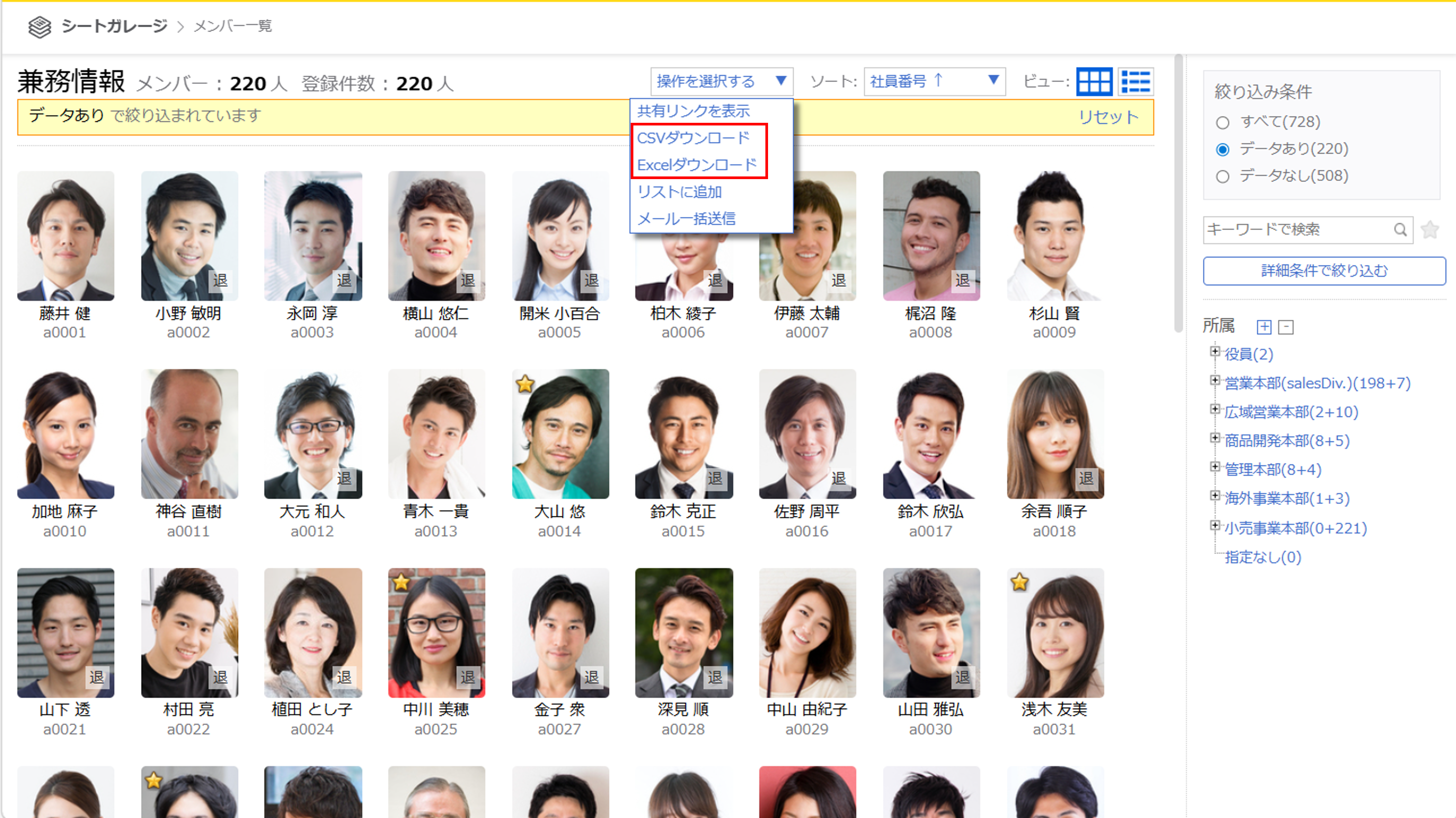
Task: Open the 営業本部(salesDiv.)(198+7) link
Action: click(1318, 383)
